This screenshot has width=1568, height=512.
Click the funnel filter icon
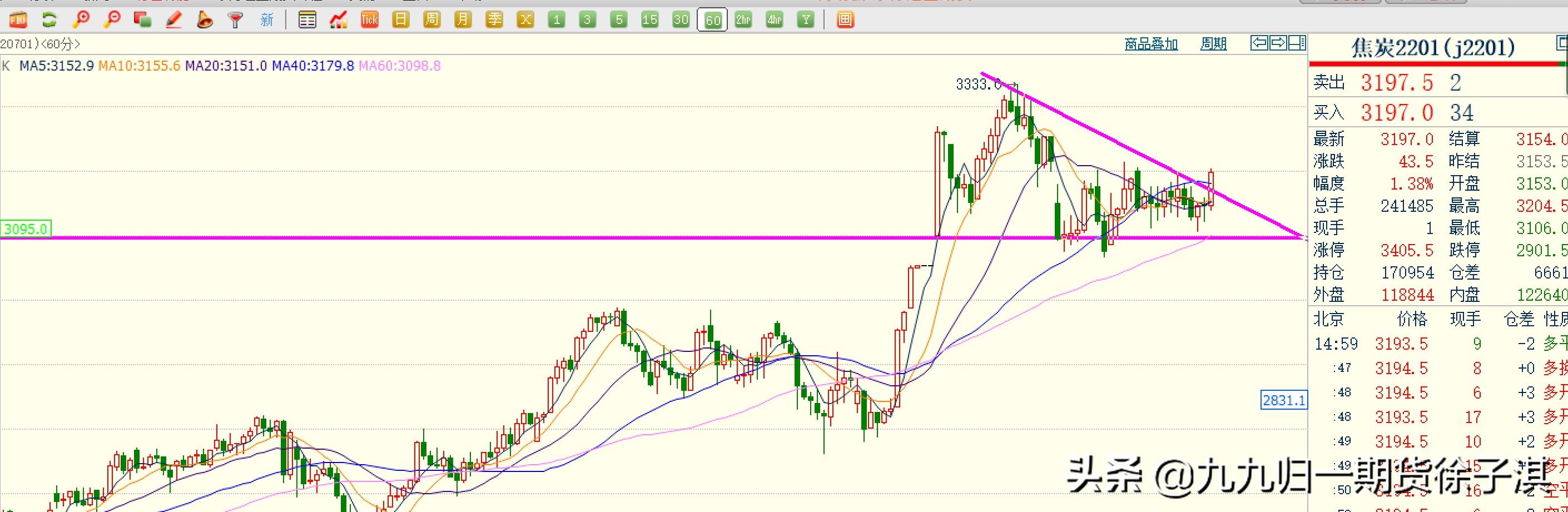coord(236,20)
